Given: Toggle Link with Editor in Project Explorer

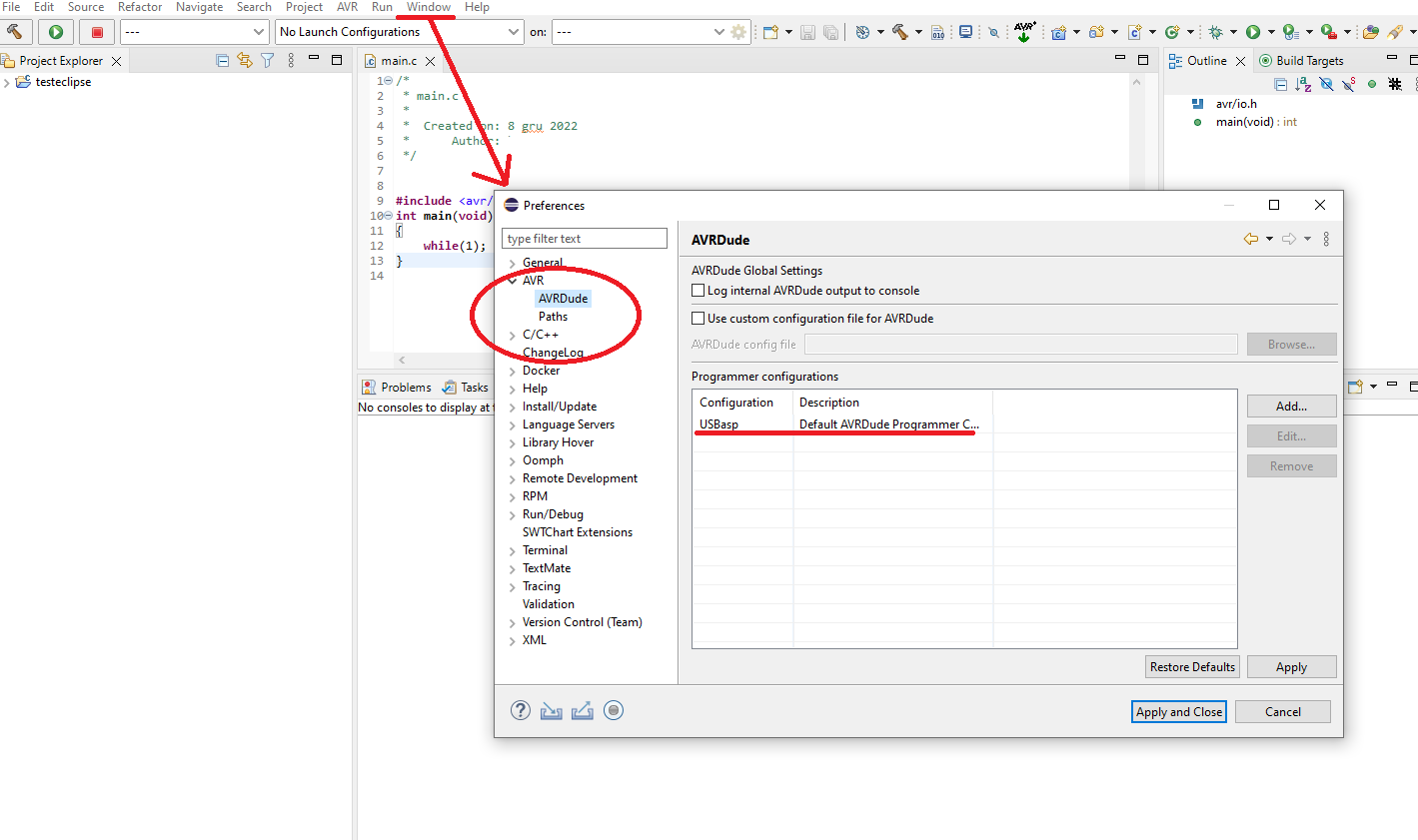Looking at the screenshot, I should click(245, 61).
